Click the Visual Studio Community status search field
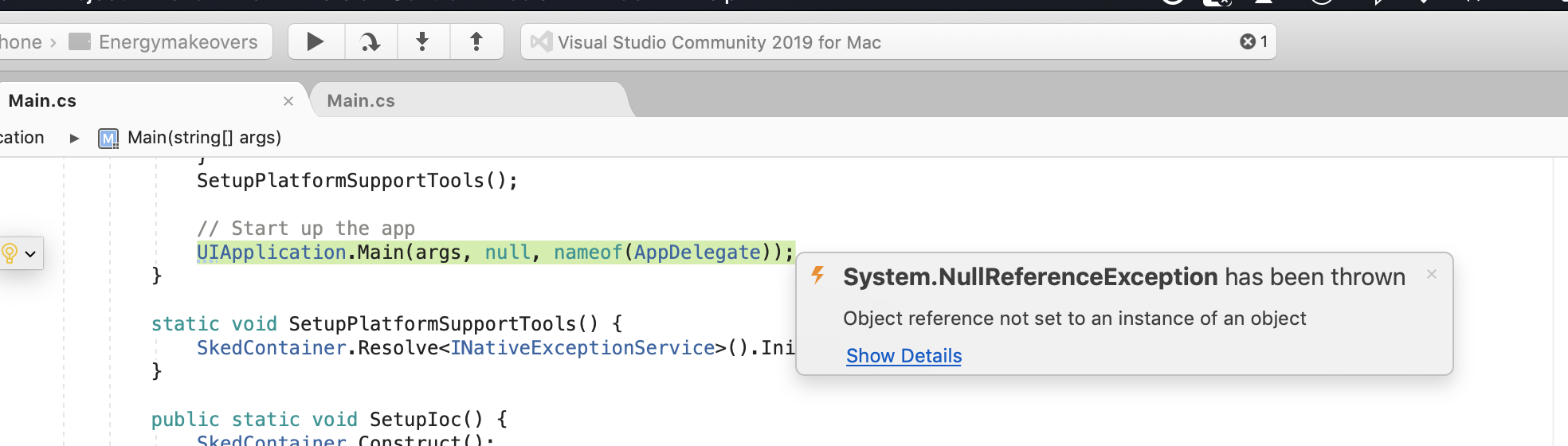This screenshot has width=1568, height=446. (x=898, y=41)
